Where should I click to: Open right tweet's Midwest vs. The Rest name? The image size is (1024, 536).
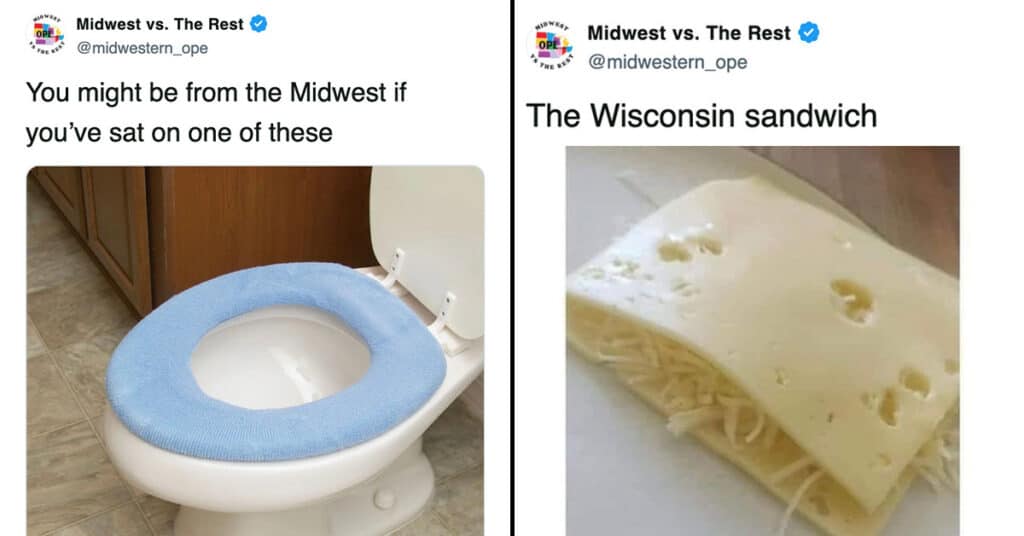point(688,33)
